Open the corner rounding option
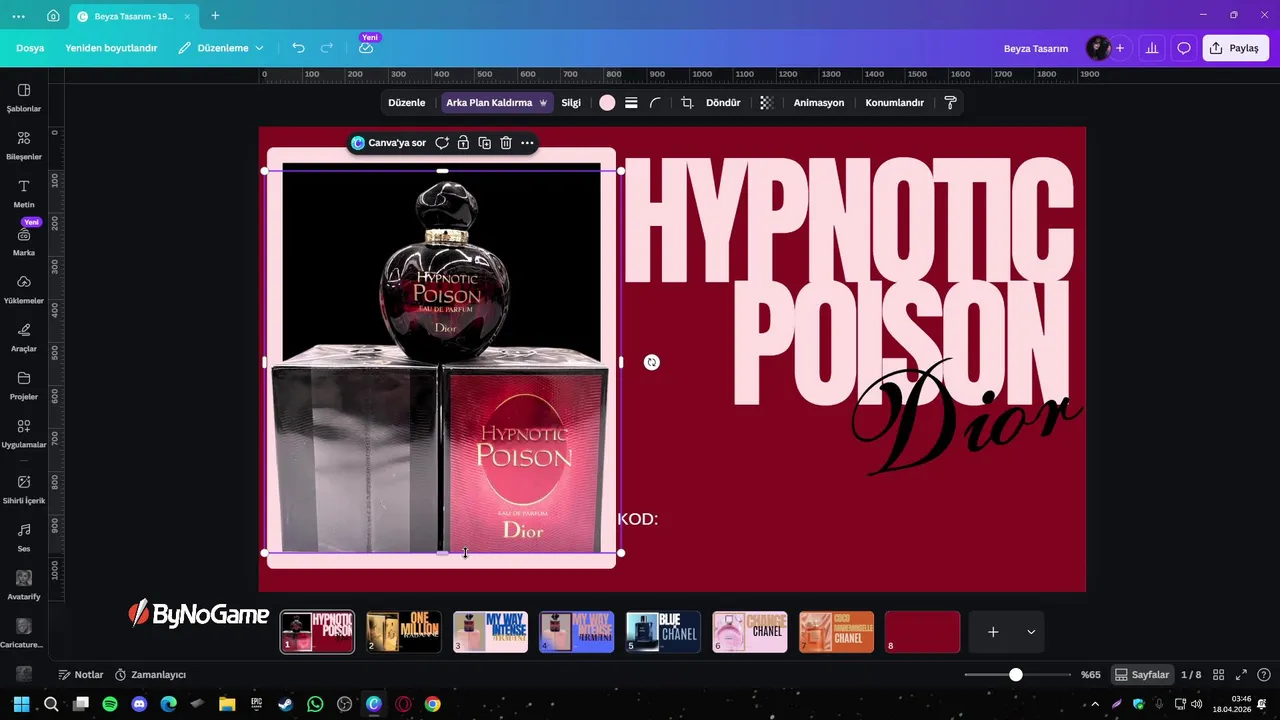The image size is (1280, 720). tap(655, 103)
